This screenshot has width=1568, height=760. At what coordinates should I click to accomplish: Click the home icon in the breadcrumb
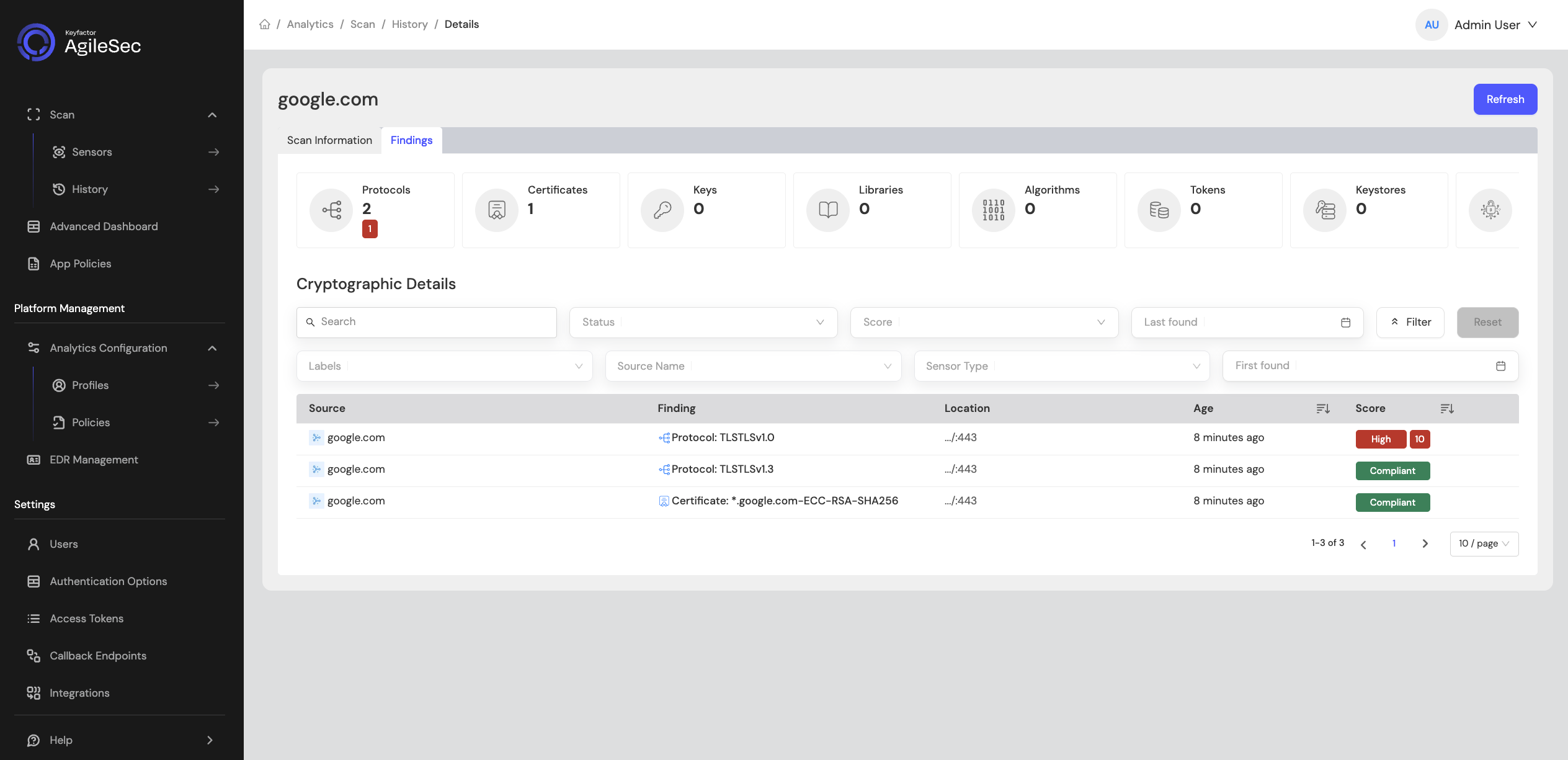(265, 24)
